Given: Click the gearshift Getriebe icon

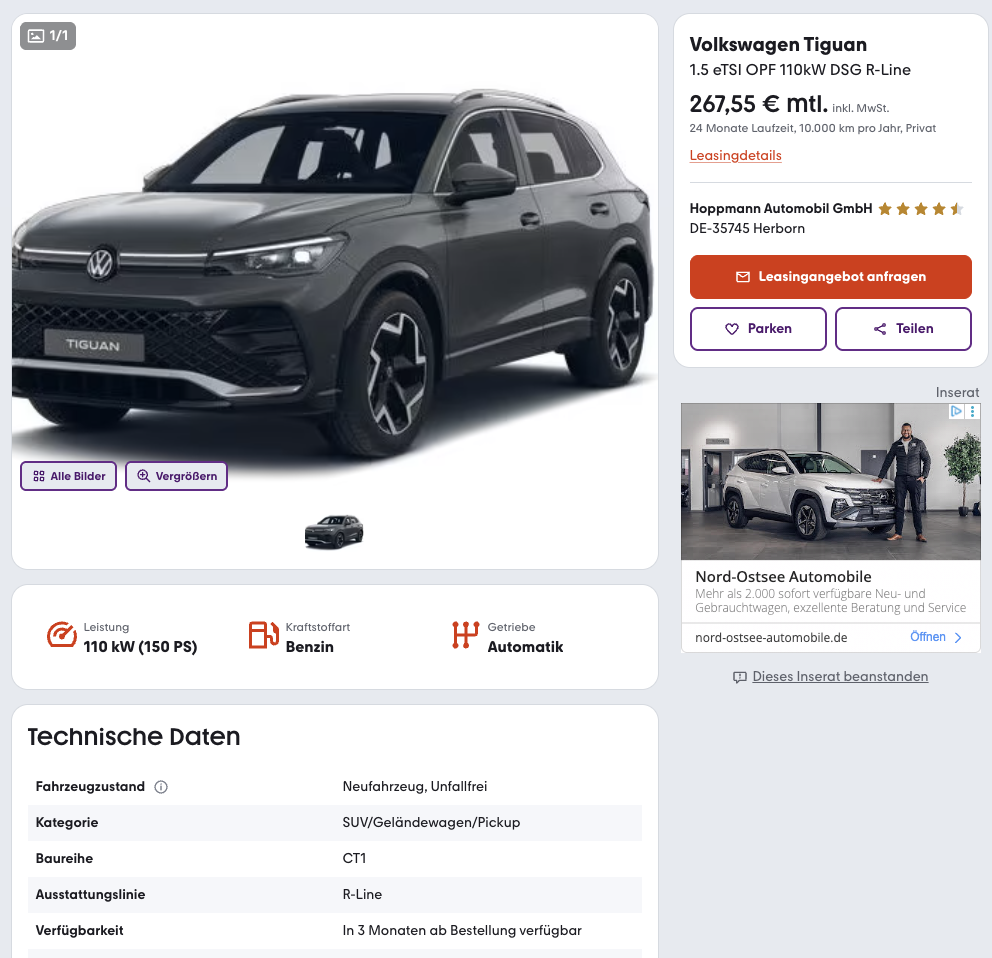Looking at the screenshot, I should [x=465, y=635].
